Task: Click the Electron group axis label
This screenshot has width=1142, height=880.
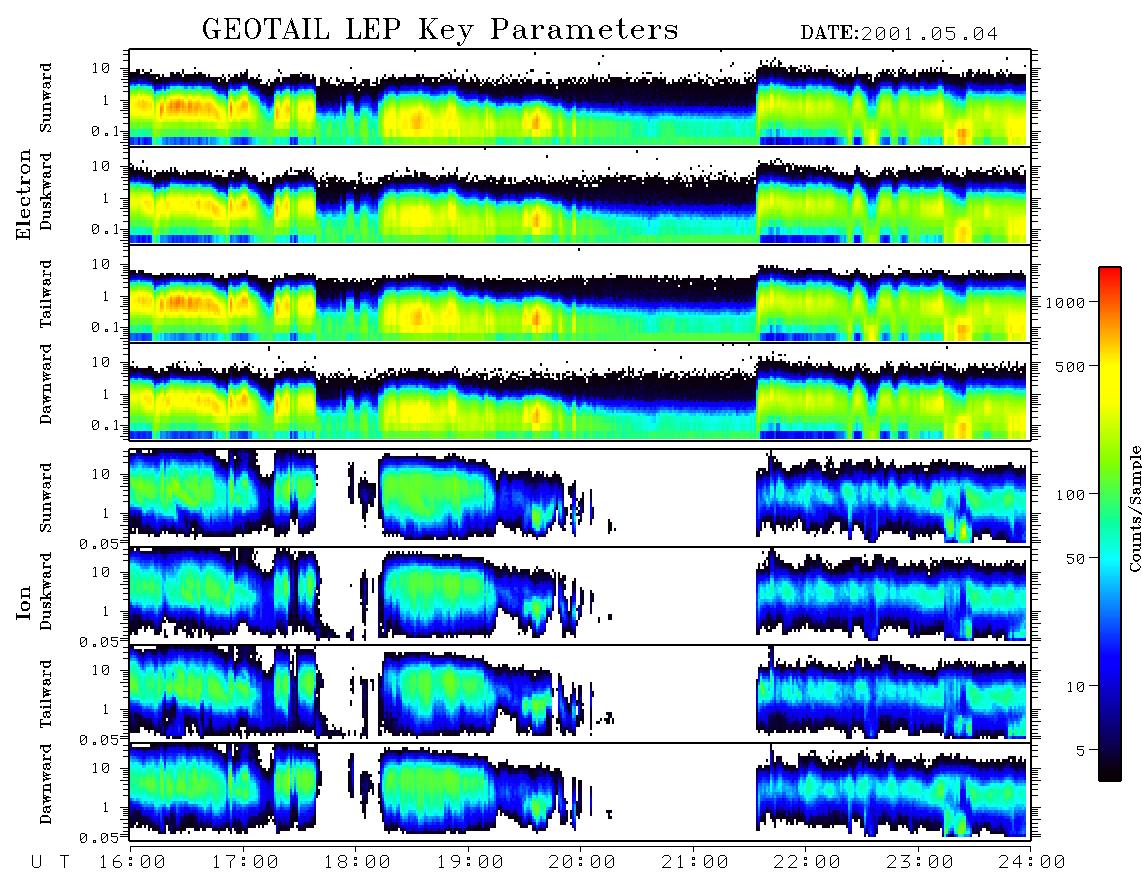Action: point(24,195)
